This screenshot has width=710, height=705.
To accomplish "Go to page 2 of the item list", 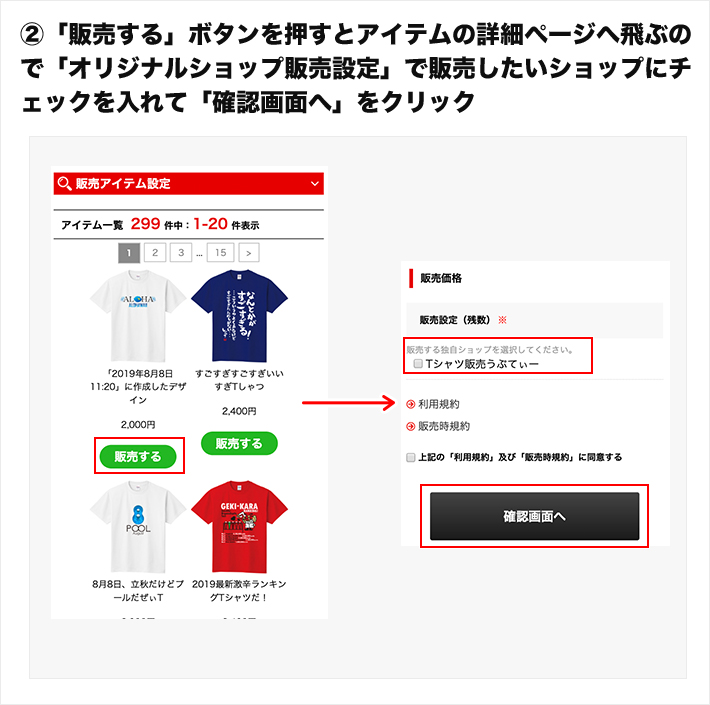I will pyautogui.click(x=155, y=253).
